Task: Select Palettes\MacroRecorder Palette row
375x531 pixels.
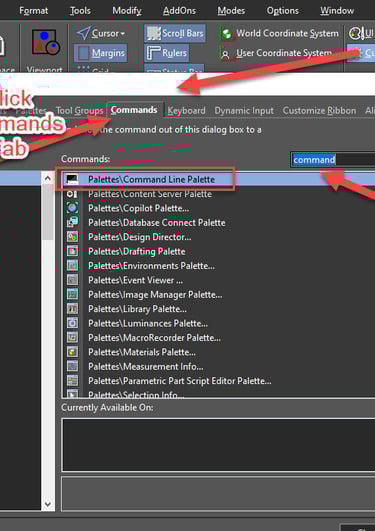Action: [218, 338]
